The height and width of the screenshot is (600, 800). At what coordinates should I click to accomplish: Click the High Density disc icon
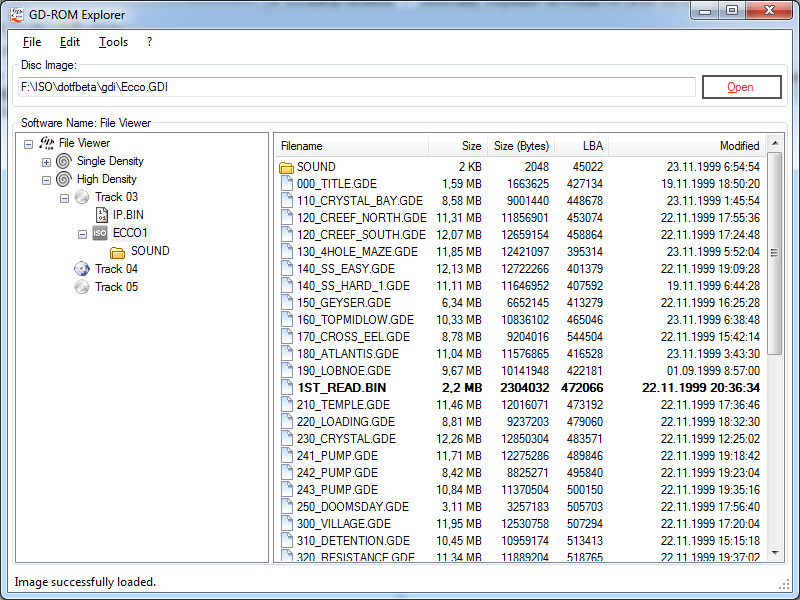click(64, 179)
